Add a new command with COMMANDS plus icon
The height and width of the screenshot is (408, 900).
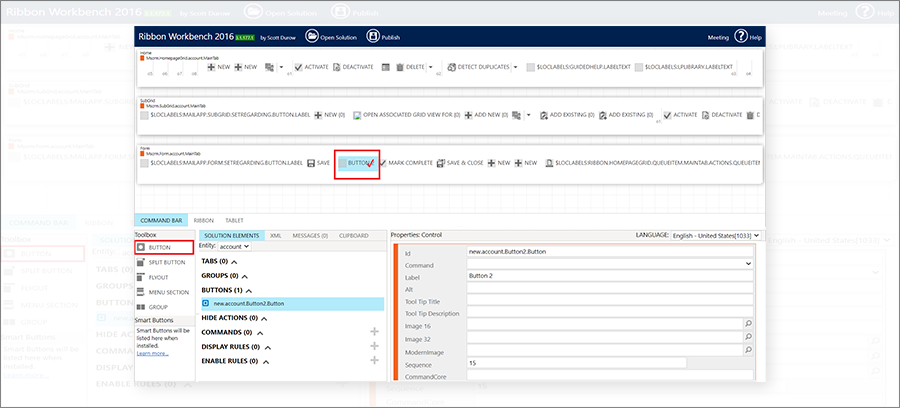pyautogui.click(x=374, y=331)
